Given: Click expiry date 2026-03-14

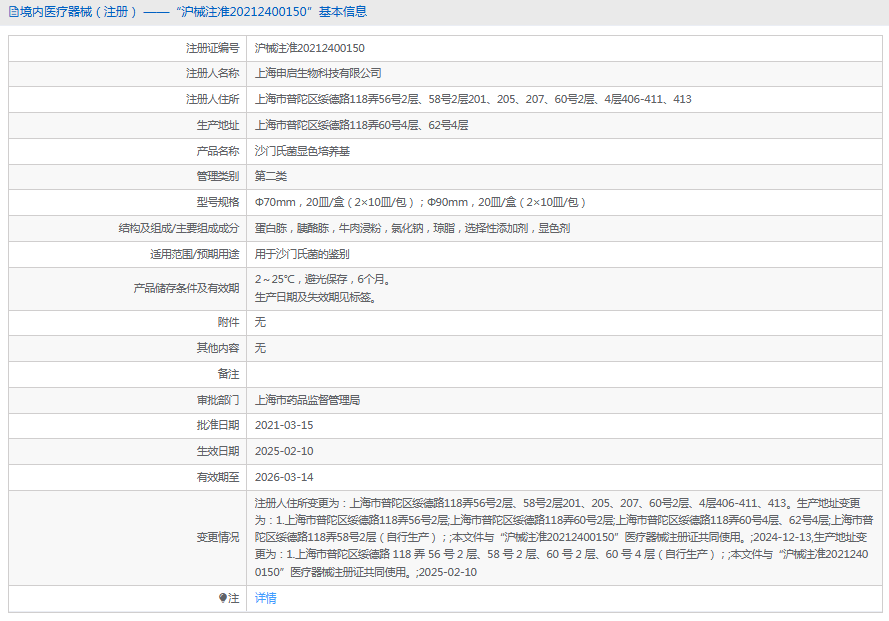Looking at the screenshot, I should pyautogui.click(x=284, y=478).
